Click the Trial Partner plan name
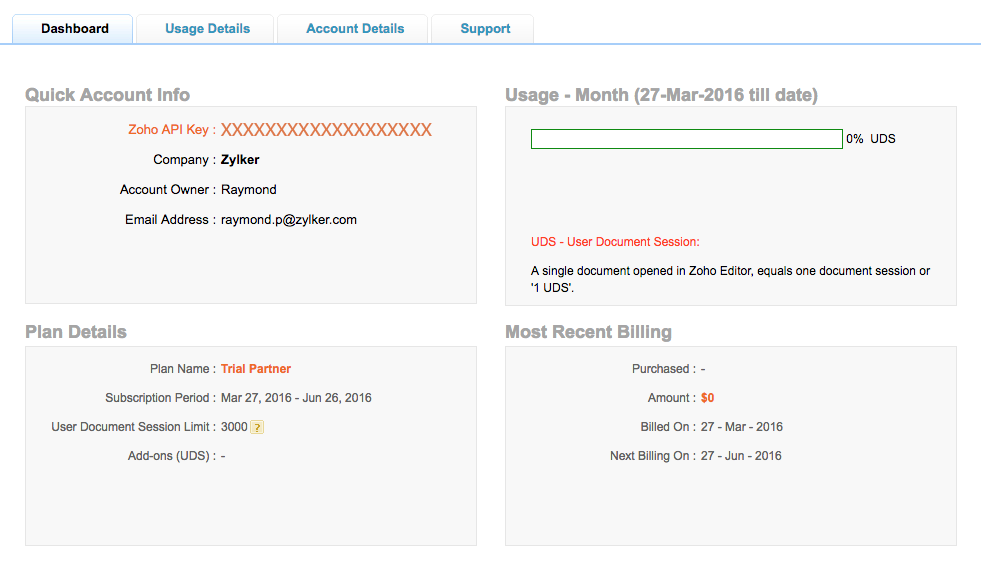The image size is (981, 569). click(x=256, y=369)
